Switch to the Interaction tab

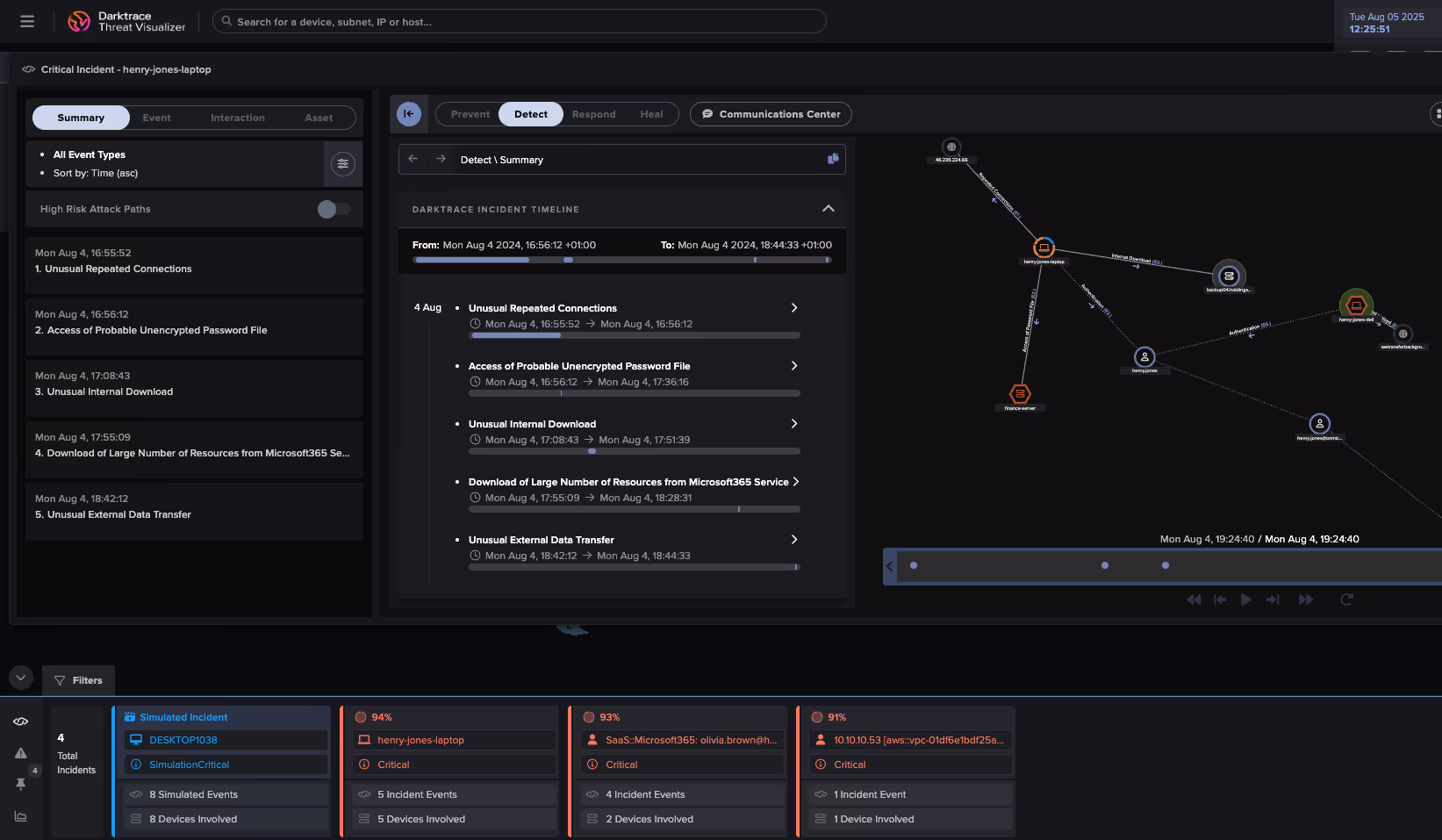pos(238,118)
